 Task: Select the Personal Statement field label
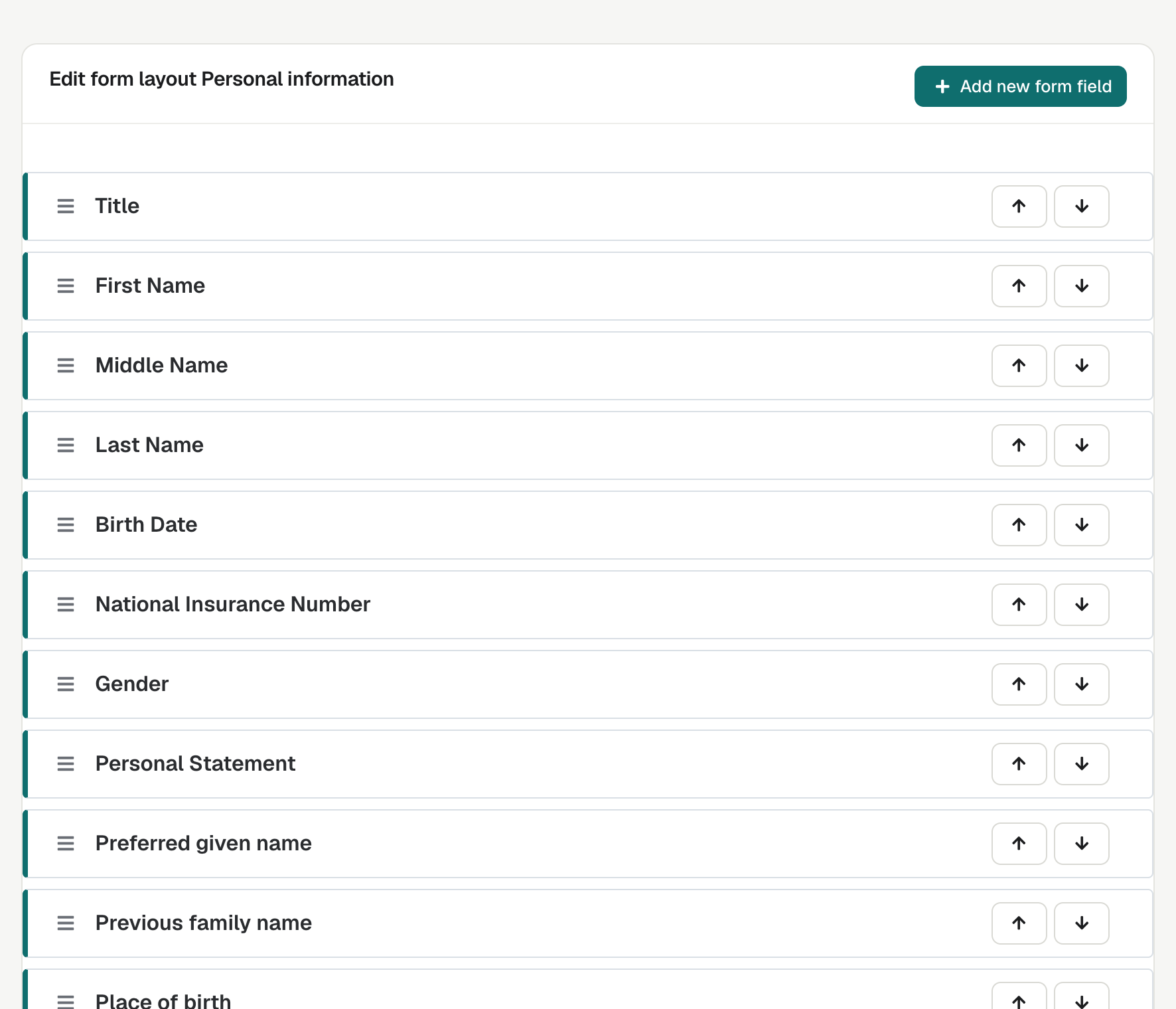point(195,763)
